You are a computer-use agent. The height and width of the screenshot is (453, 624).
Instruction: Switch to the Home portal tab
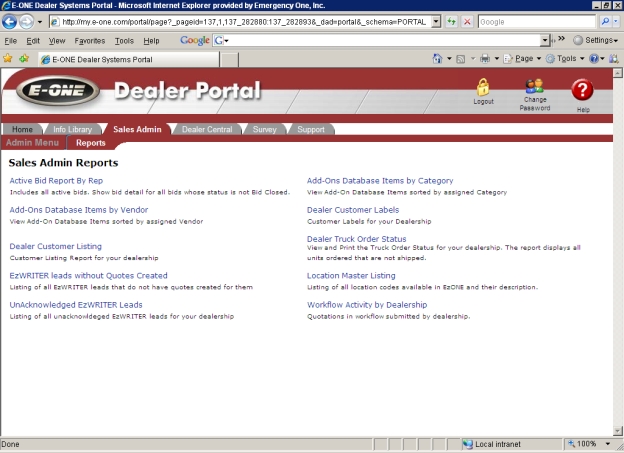pyautogui.click(x=22, y=129)
